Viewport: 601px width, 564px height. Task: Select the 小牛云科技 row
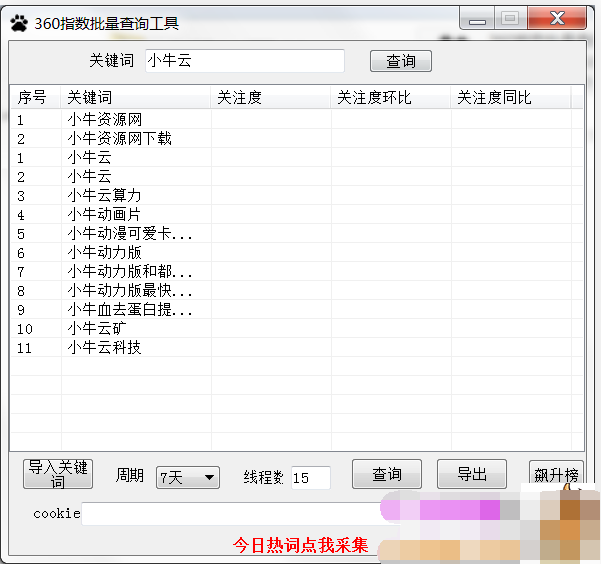(105, 347)
